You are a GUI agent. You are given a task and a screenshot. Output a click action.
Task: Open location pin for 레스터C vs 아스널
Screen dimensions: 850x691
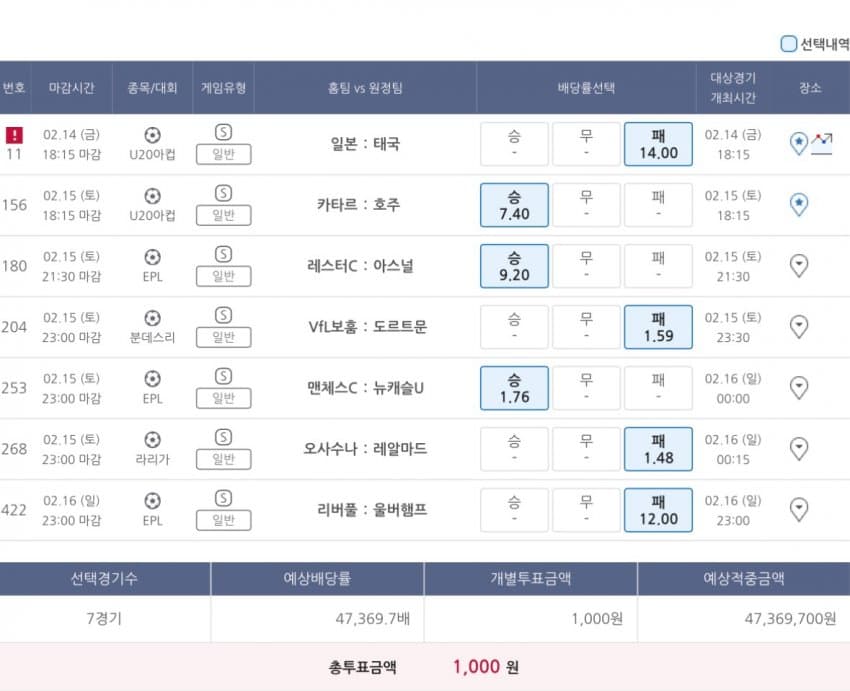coord(799,266)
